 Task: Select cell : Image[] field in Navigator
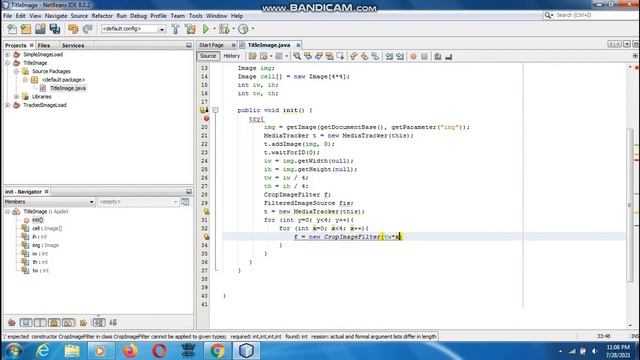pos(47,229)
